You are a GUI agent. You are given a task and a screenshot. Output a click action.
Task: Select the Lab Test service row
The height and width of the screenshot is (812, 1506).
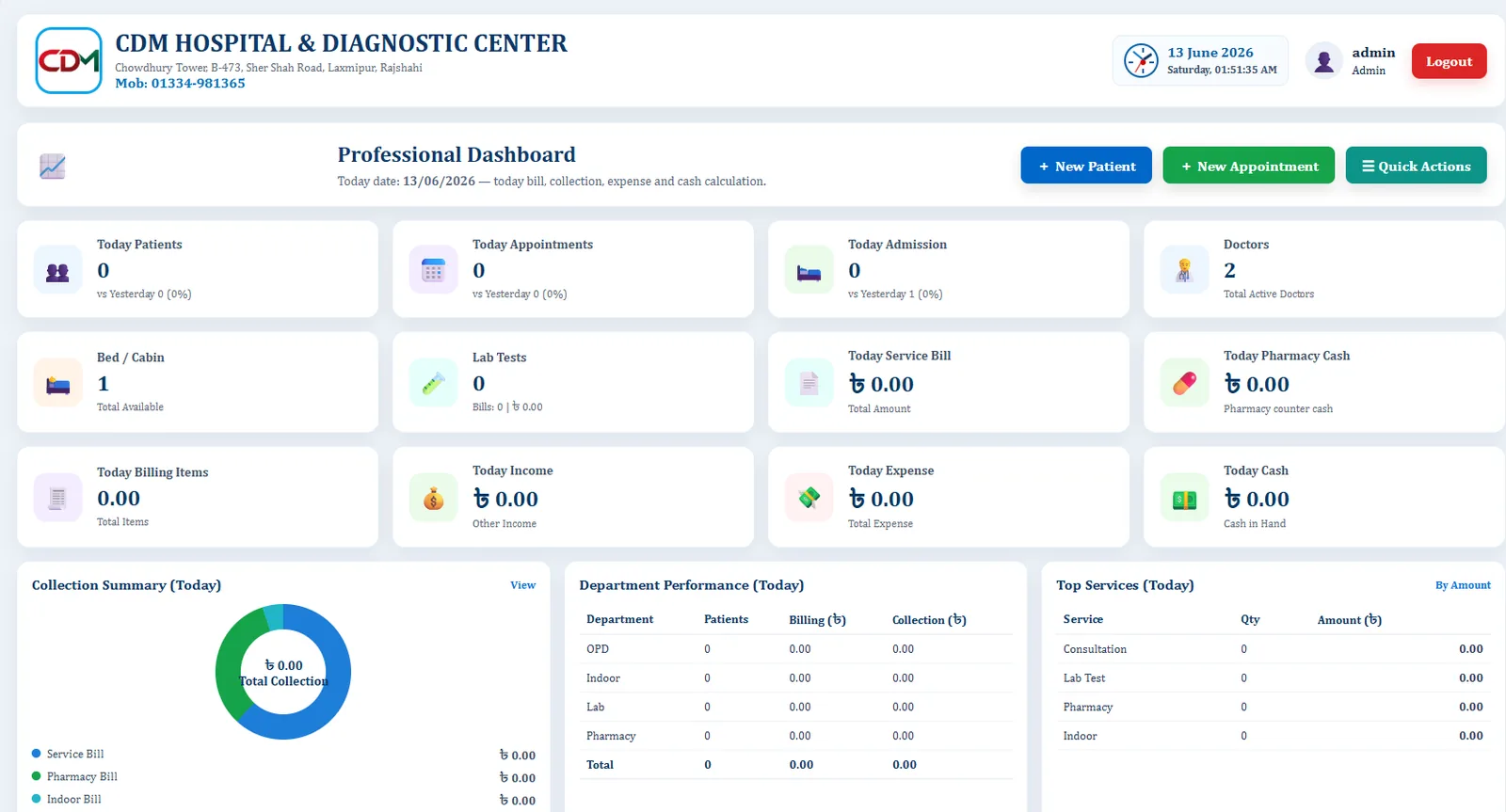[1274, 678]
